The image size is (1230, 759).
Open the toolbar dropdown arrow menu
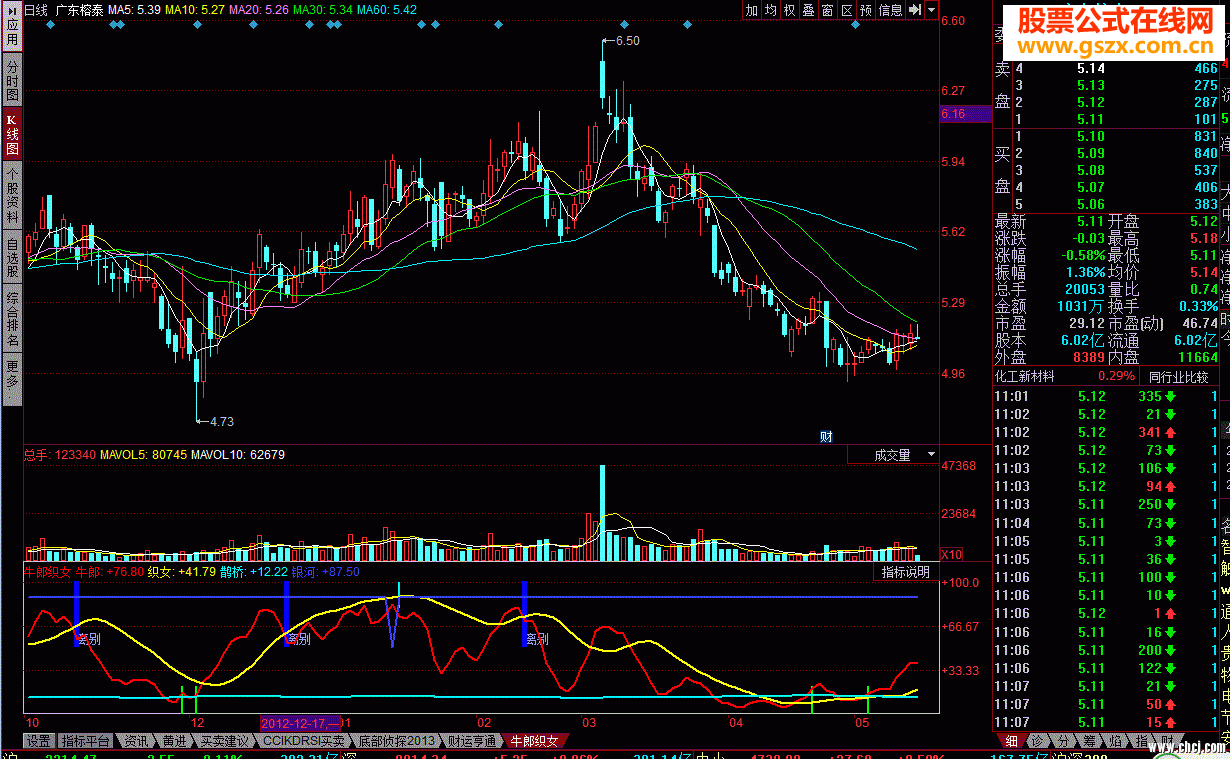point(931,10)
